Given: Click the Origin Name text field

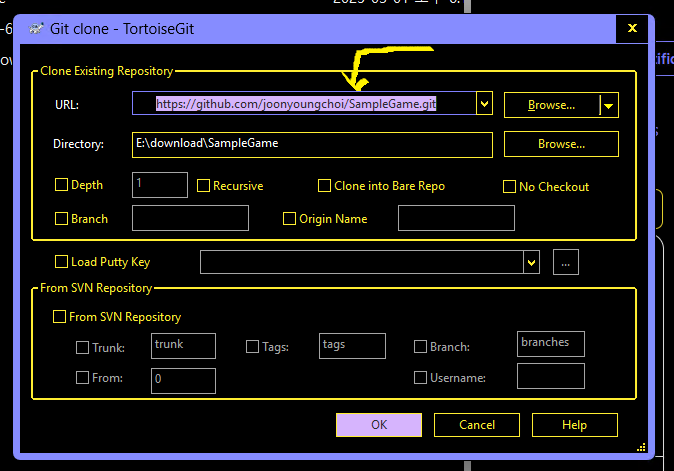Looking at the screenshot, I should pos(456,218).
